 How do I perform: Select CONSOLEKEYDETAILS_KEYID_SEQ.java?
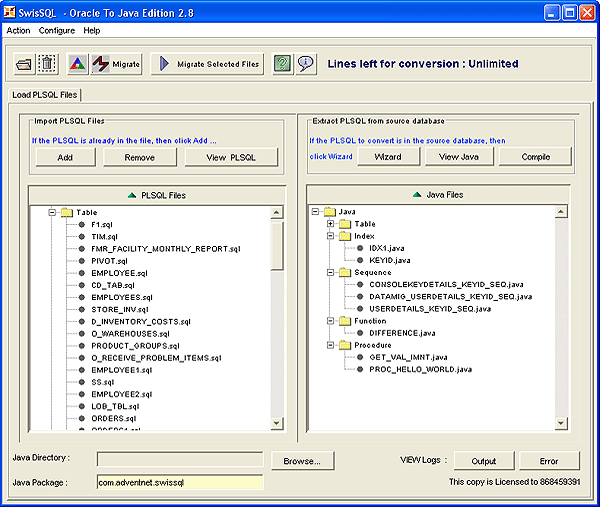pos(446,285)
